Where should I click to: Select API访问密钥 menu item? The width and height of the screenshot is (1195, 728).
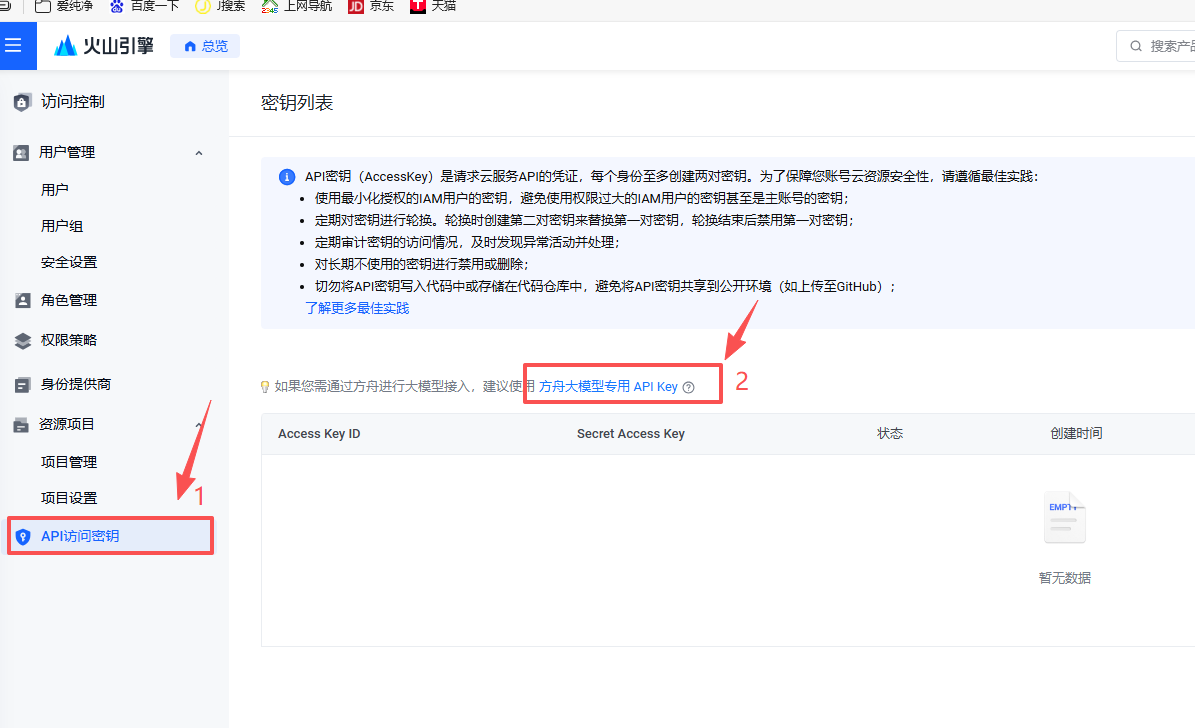coord(111,536)
